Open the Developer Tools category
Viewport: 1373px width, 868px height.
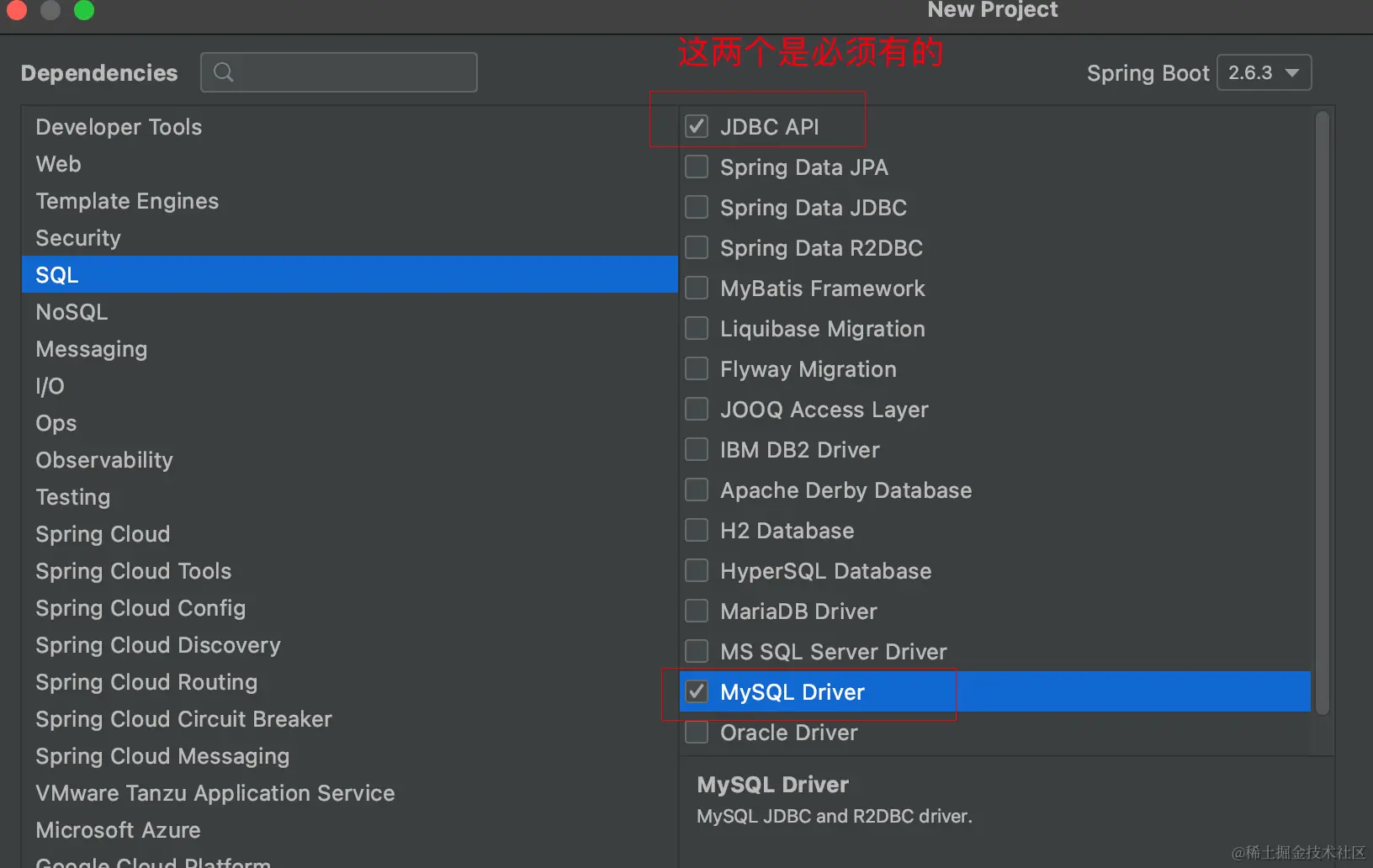pos(119,127)
